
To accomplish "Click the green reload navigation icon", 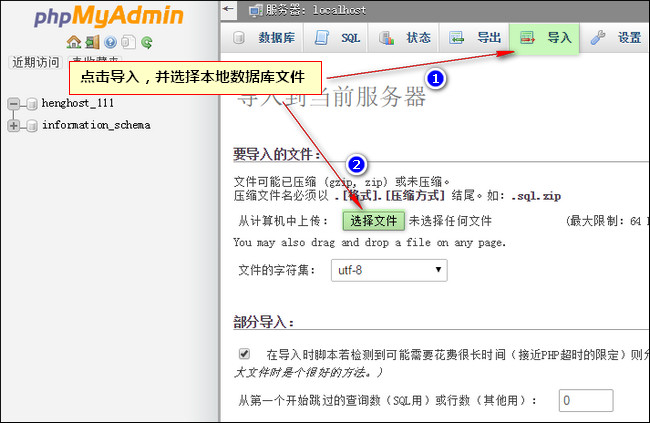I will pyautogui.click(x=147, y=42).
